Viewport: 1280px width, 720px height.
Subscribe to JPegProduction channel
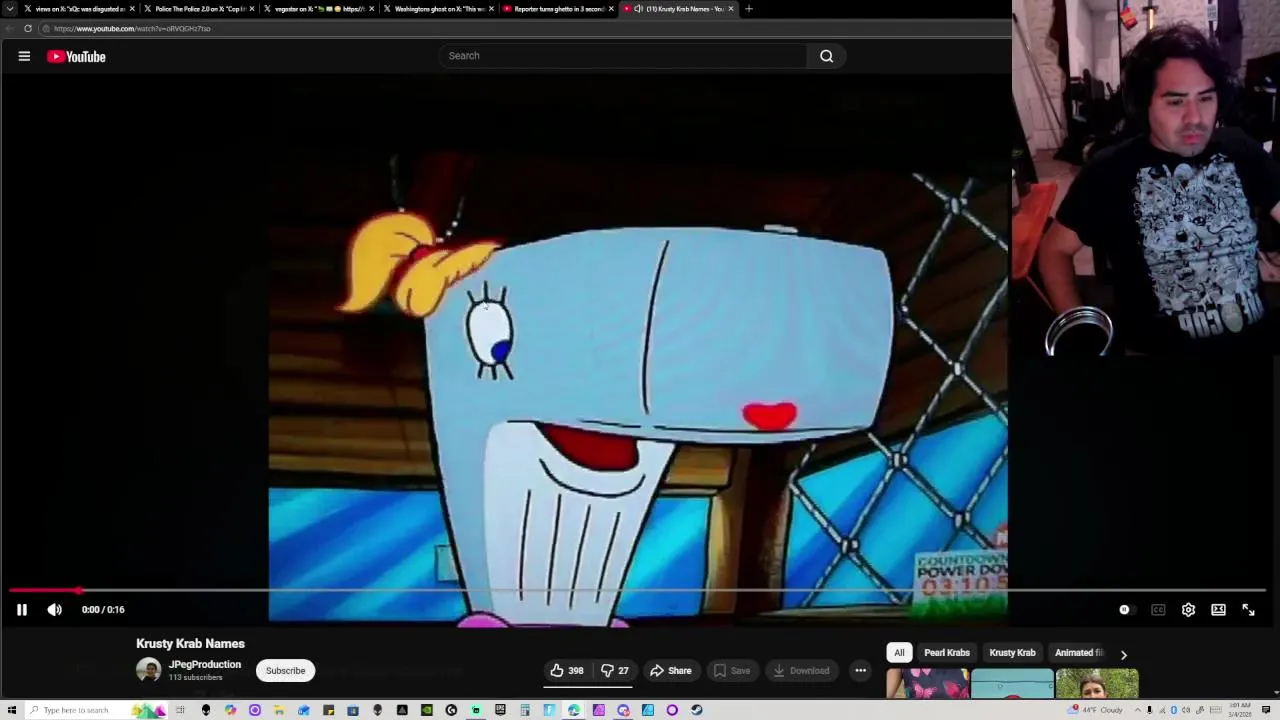click(285, 671)
